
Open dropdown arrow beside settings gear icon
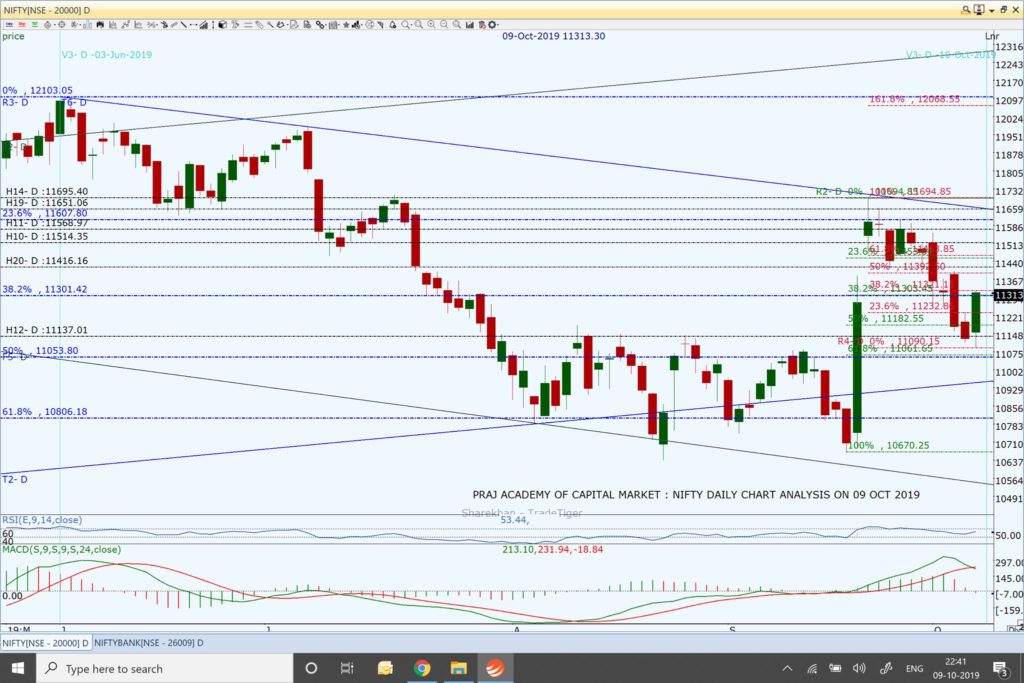click(x=498, y=25)
